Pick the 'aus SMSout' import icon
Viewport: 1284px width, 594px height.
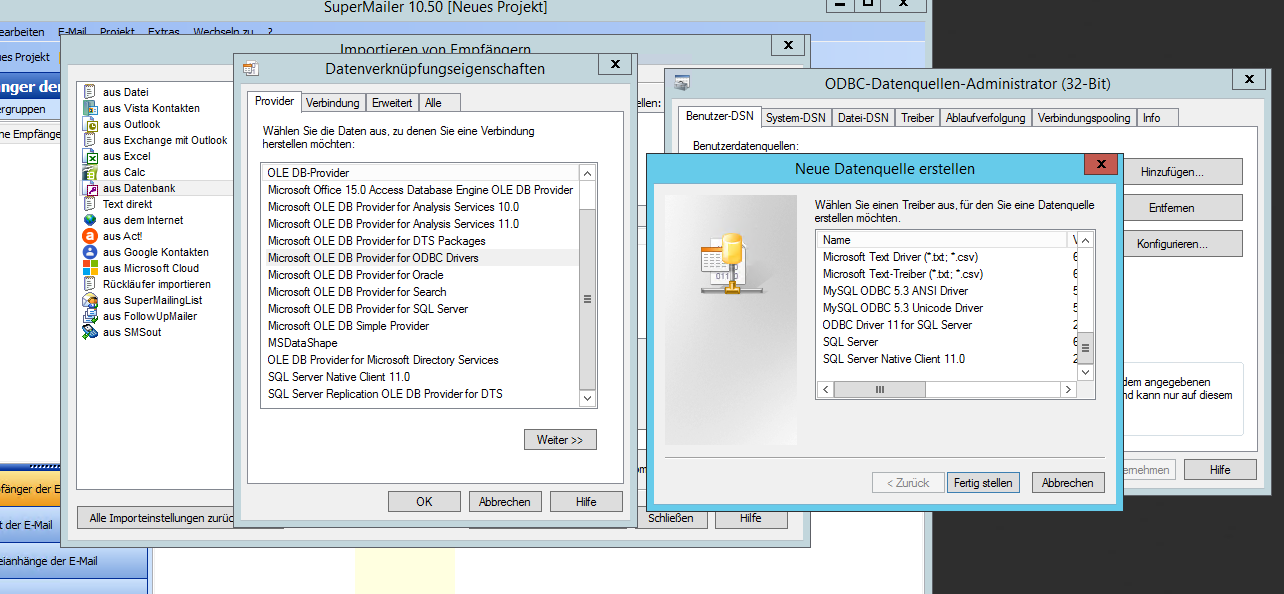[x=90, y=332]
